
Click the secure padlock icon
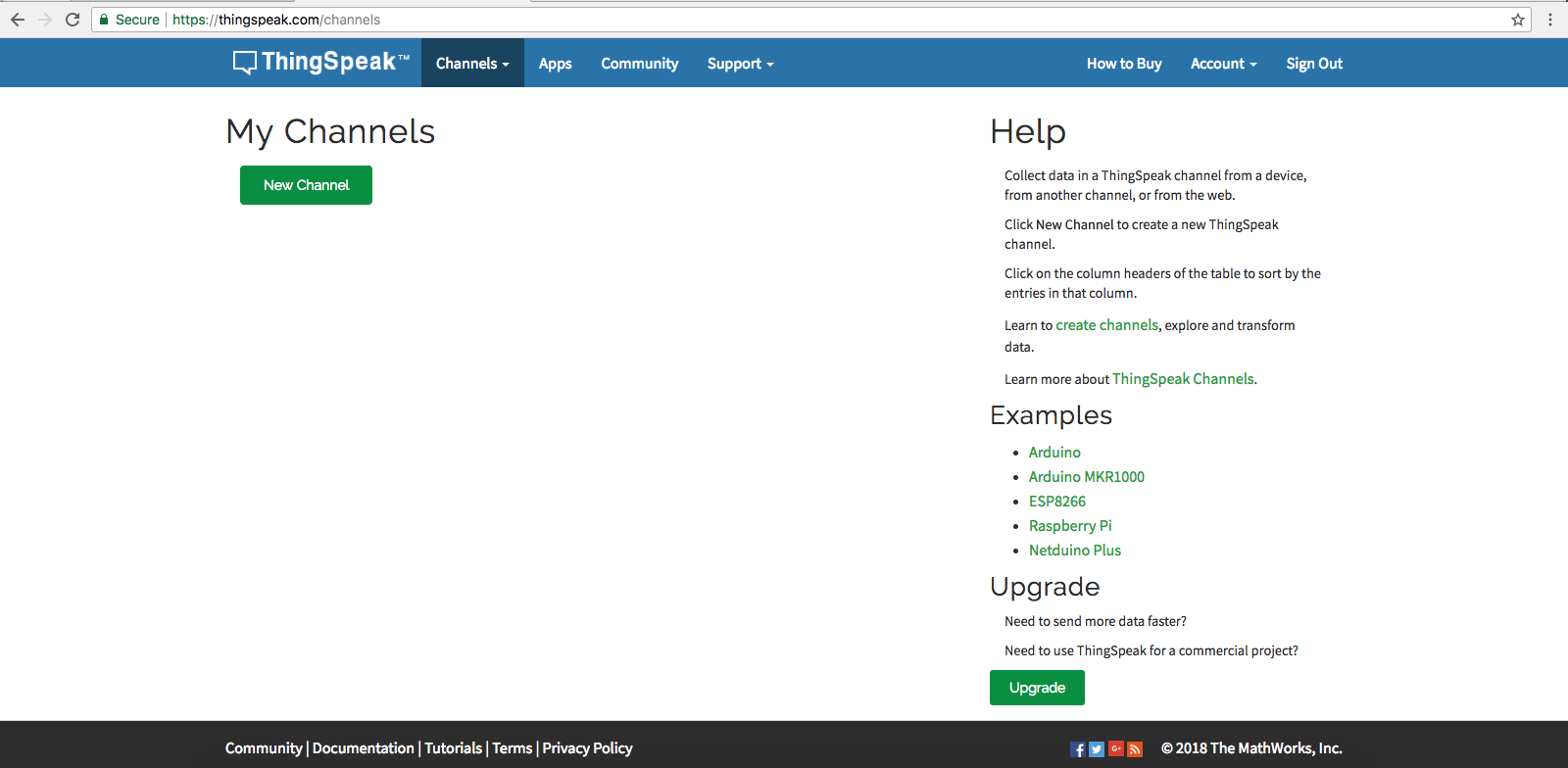(x=104, y=20)
